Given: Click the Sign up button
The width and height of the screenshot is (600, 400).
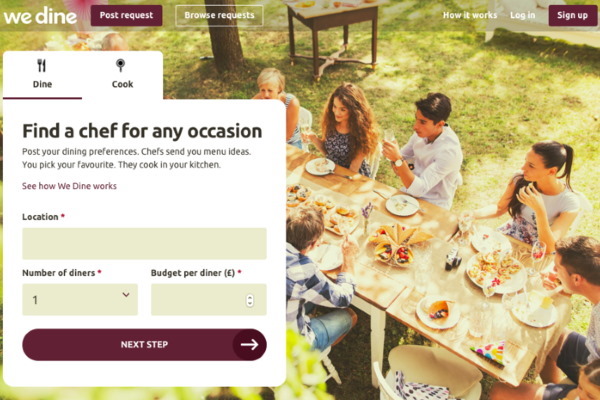Looking at the screenshot, I should pyautogui.click(x=572, y=15).
